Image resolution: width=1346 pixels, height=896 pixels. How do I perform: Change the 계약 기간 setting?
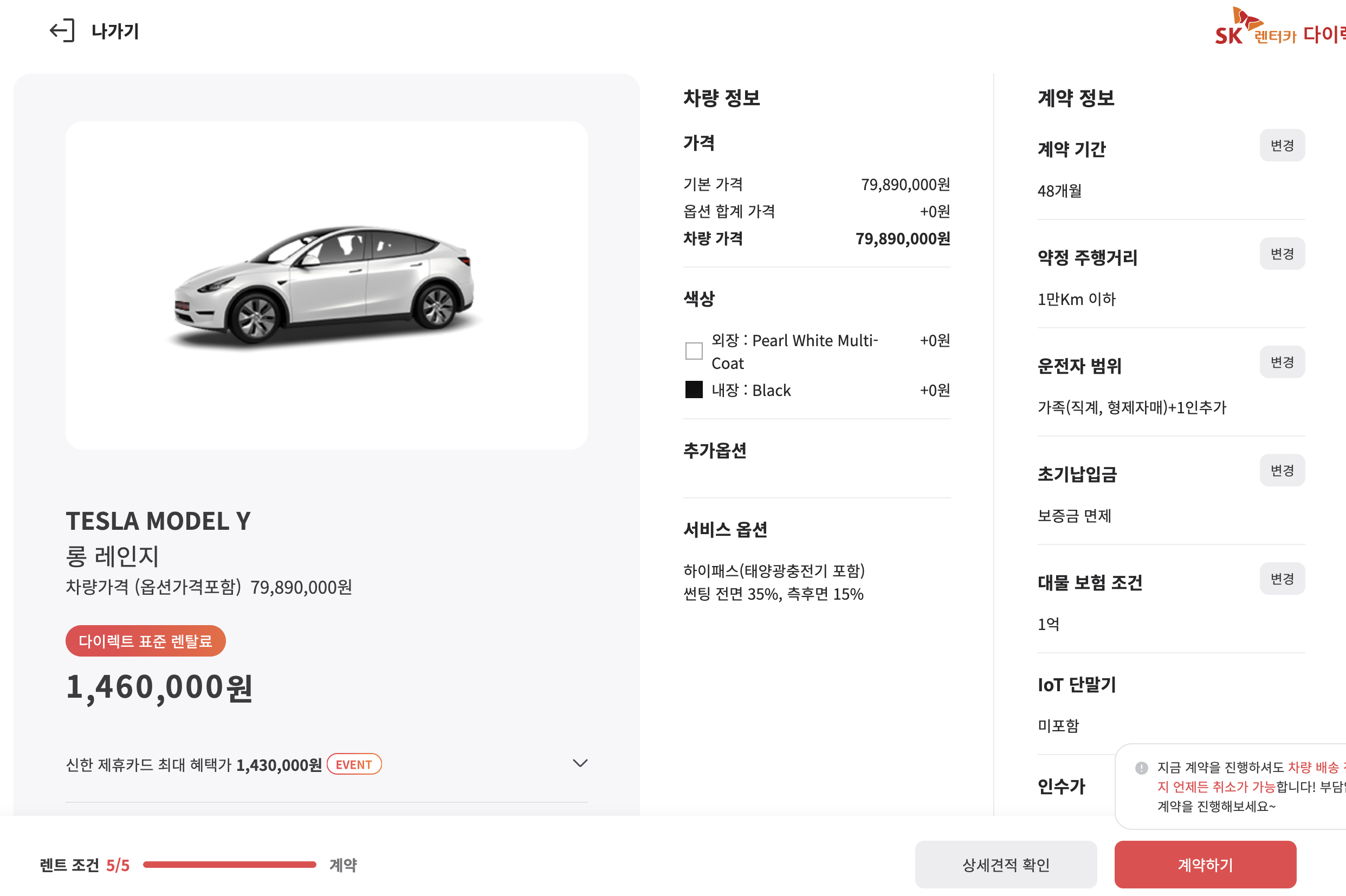pyautogui.click(x=1282, y=146)
